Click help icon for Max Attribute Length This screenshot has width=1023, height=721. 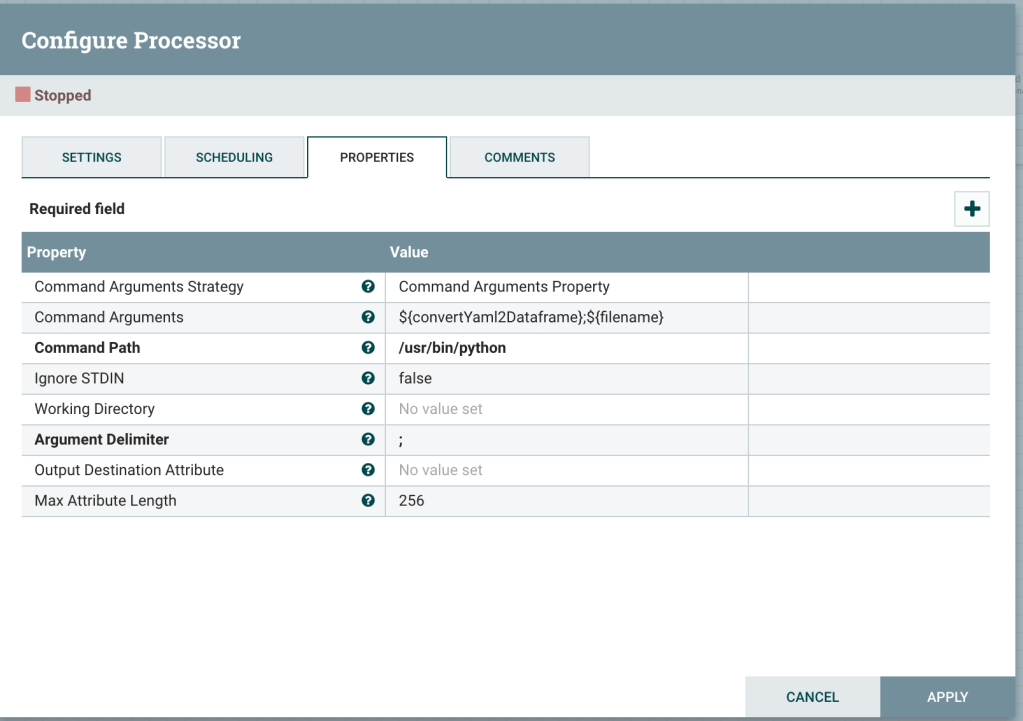(368, 500)
